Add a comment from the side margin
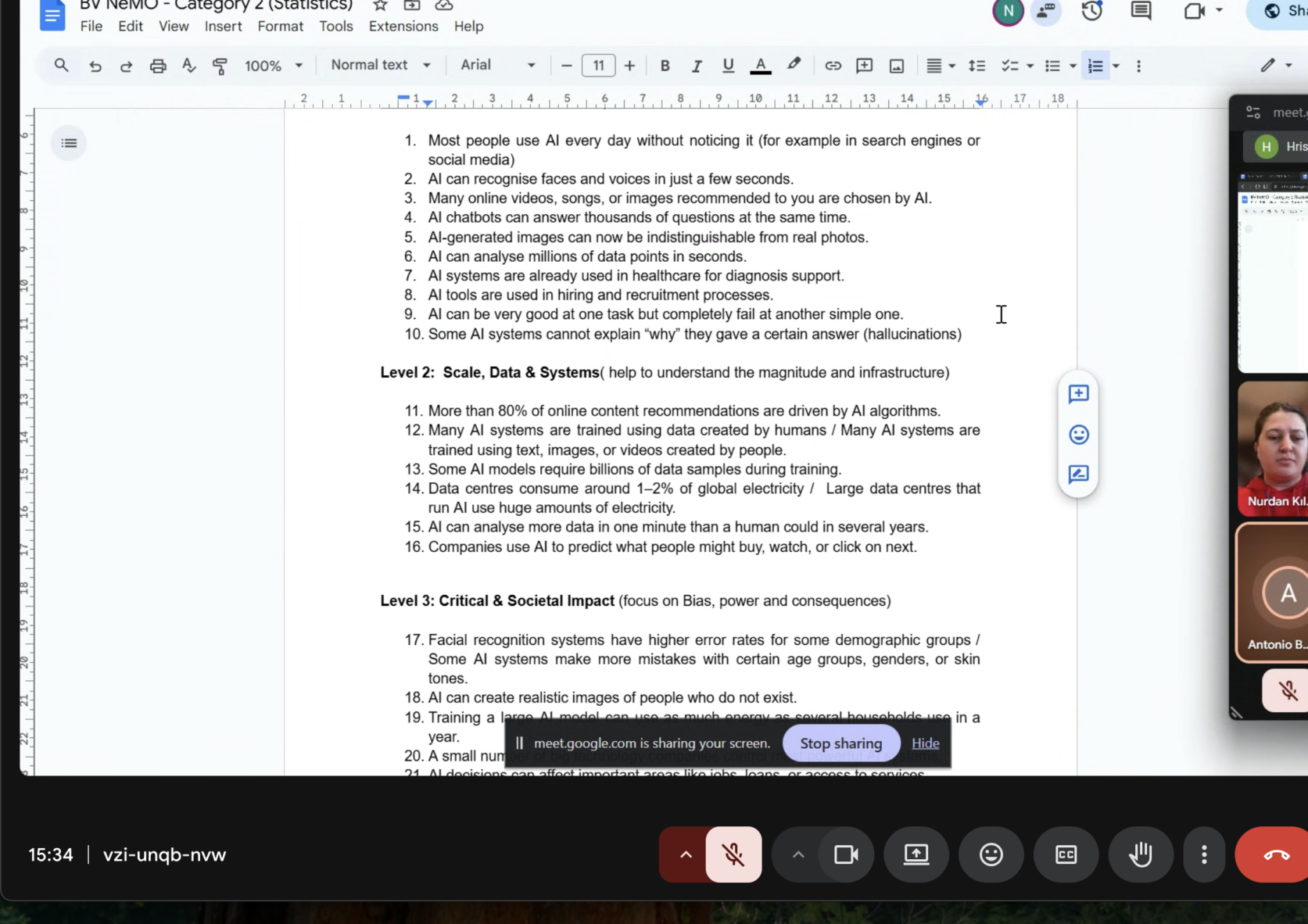This screenshot has width=1308, height=924. click(1079, 393)
